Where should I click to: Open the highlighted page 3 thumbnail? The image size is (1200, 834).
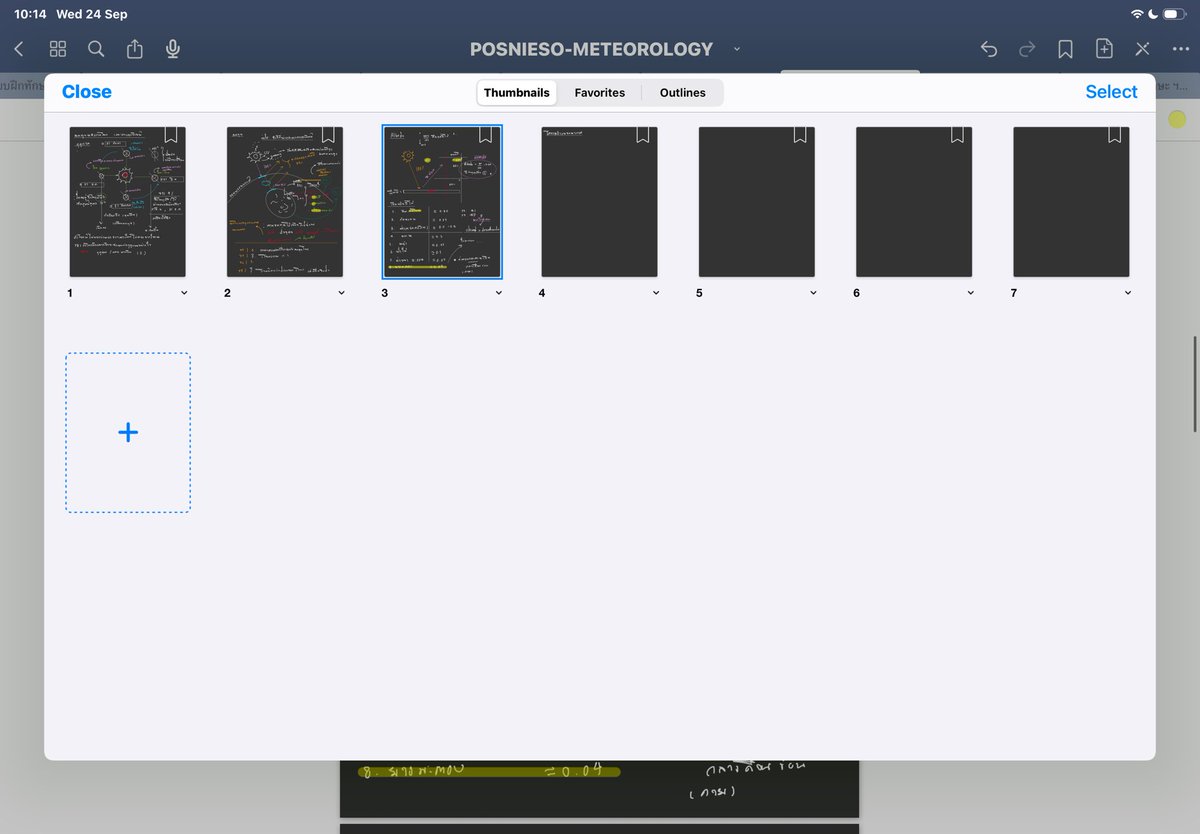(x=442, y=202)
